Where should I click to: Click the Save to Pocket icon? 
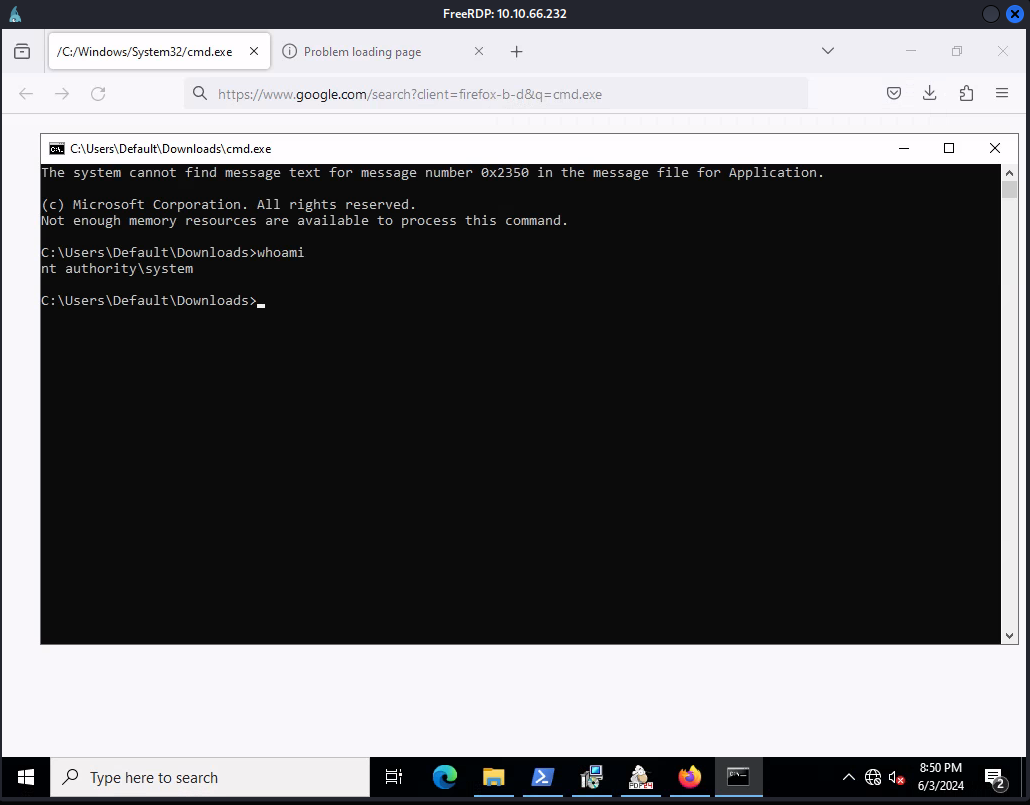pos(894,93)
